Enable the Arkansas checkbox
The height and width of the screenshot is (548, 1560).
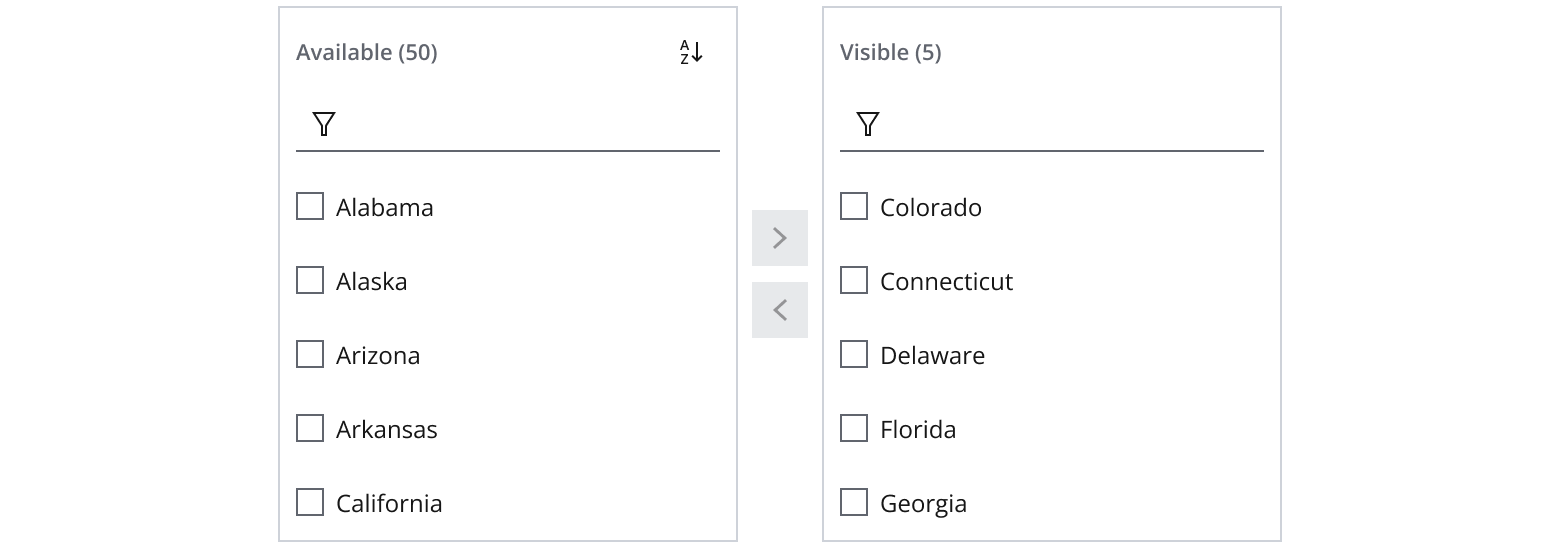310,429
